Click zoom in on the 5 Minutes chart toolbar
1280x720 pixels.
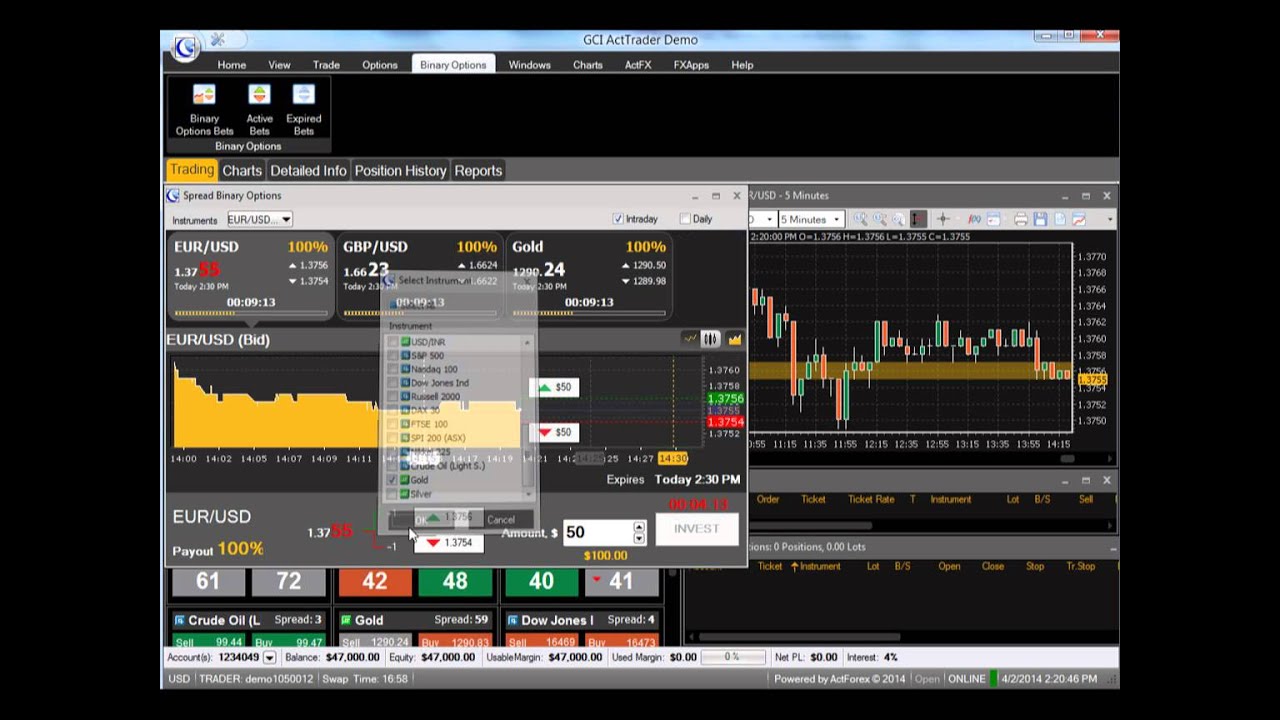click(x=860, y=219)
